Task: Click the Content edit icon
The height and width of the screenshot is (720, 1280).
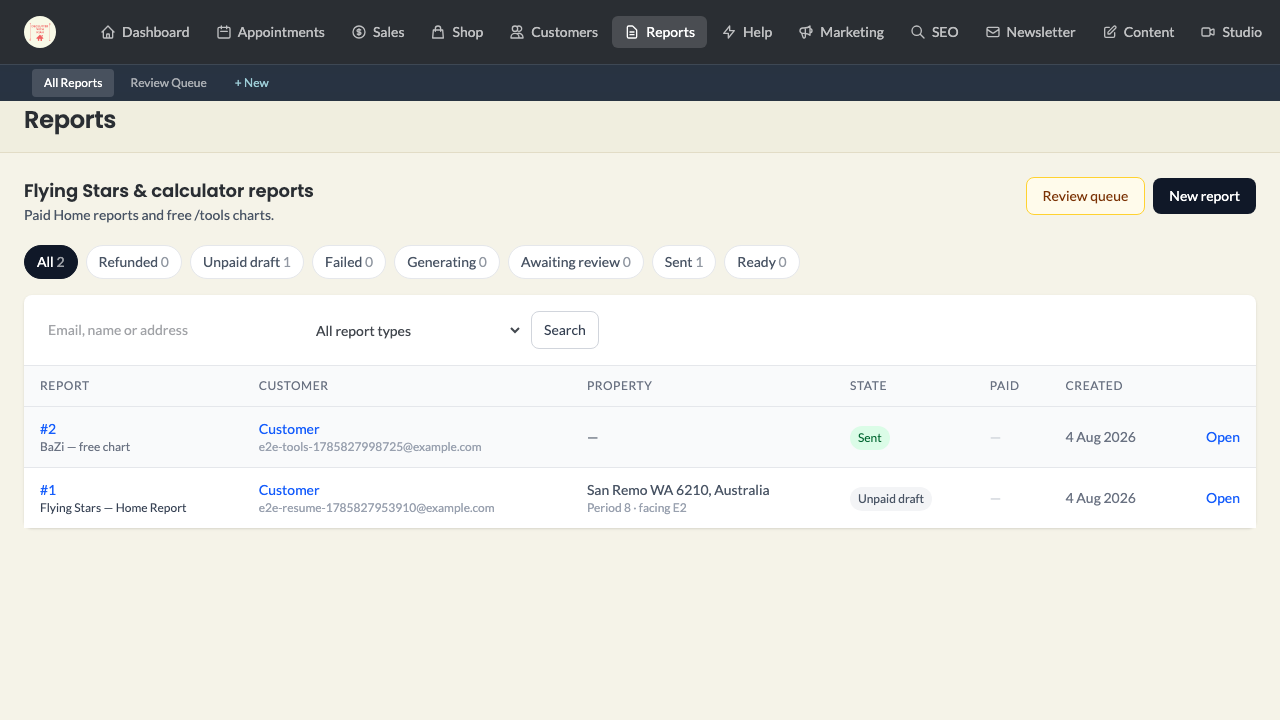Action: (1110, 32)
